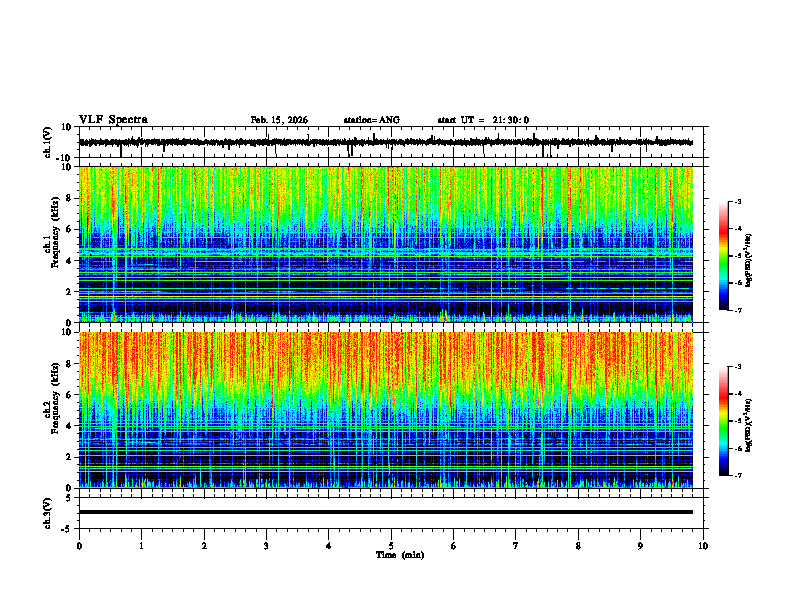Click the ch.1 "Frequency (kHz)" axis label
Viewport: 792px width, 612px height.
click(55, 232)
